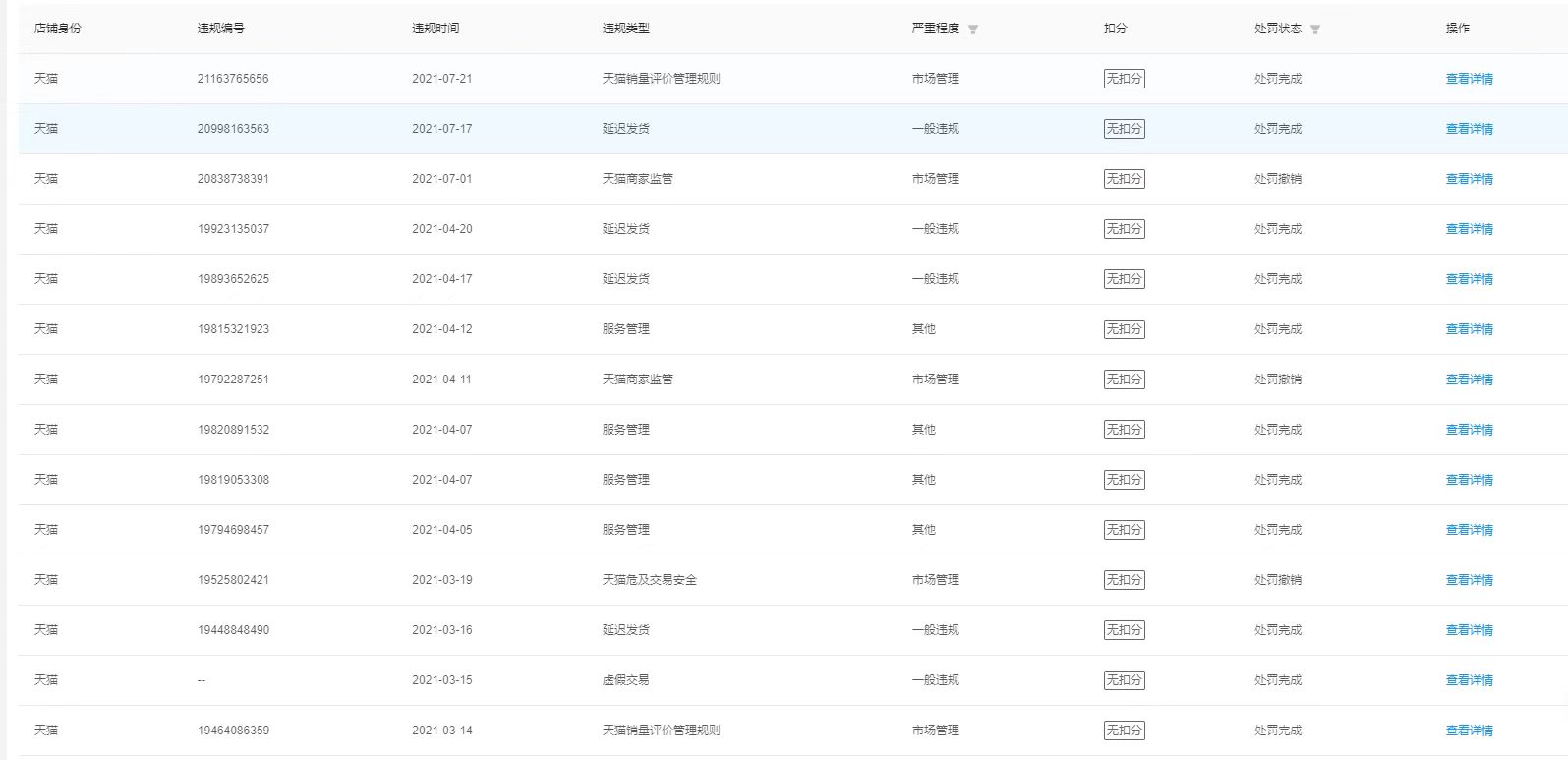The height and width of the screenshot is (760, 1568).
Task: Open 查看详情 for violation 19792287251
Action: click(x=1469, y=380)
